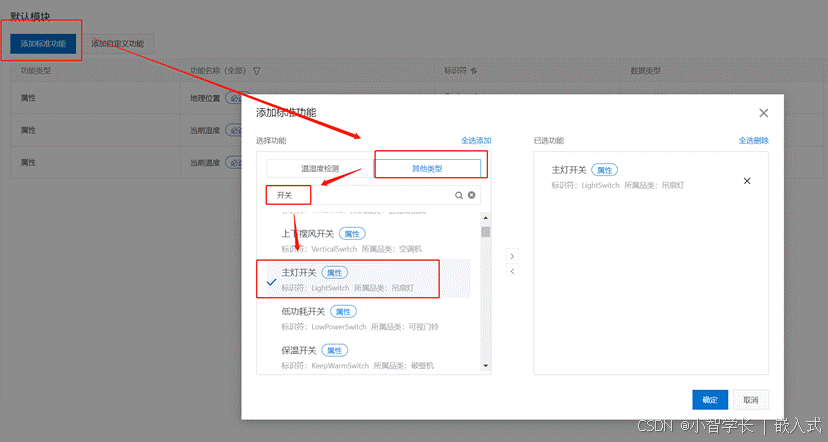Screen dimensions: 828x442
Task: Click the LowPowerSwitch identifier text
Action: (x=338, y=327)
